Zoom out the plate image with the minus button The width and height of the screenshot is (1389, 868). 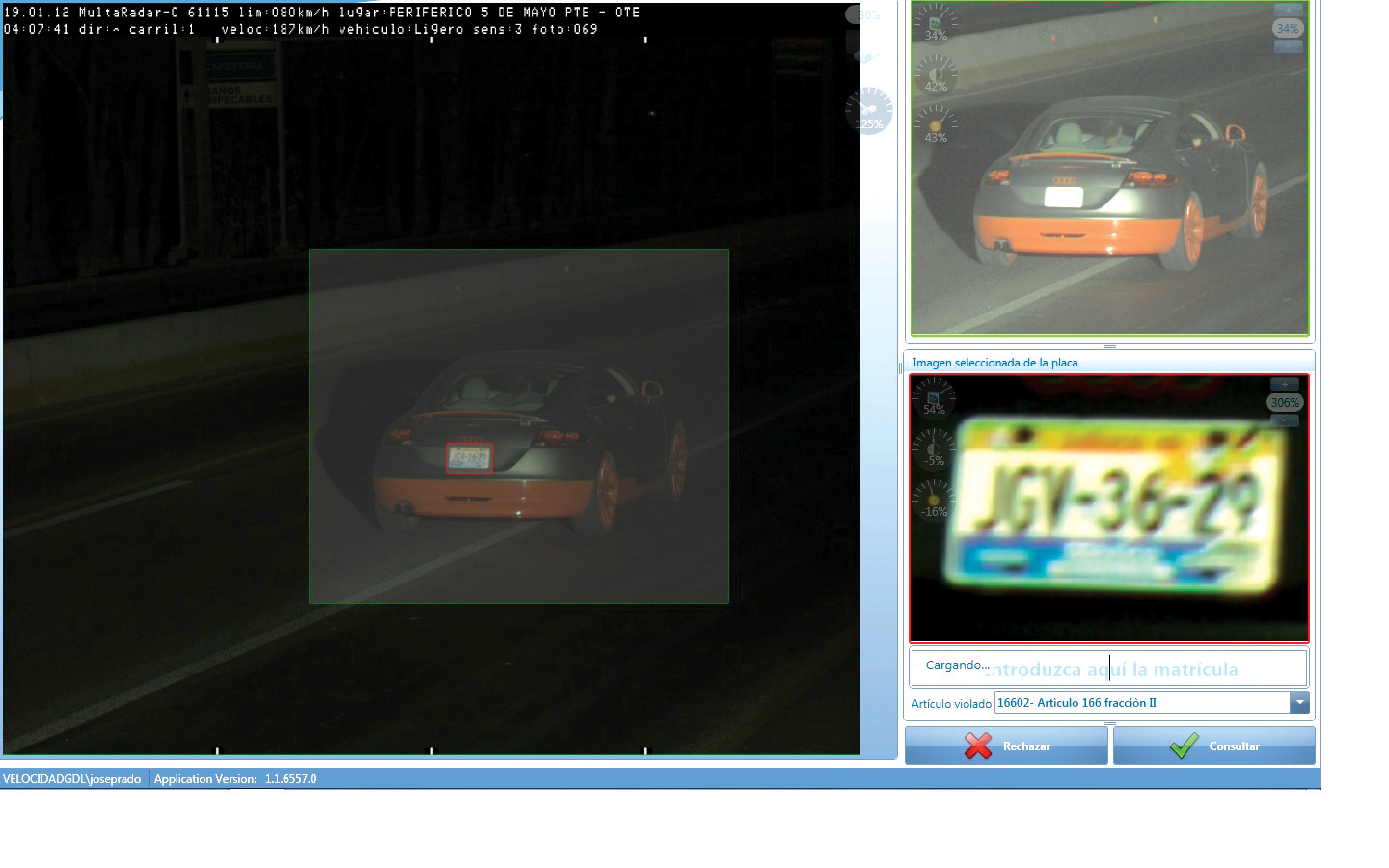[1284, 421]
